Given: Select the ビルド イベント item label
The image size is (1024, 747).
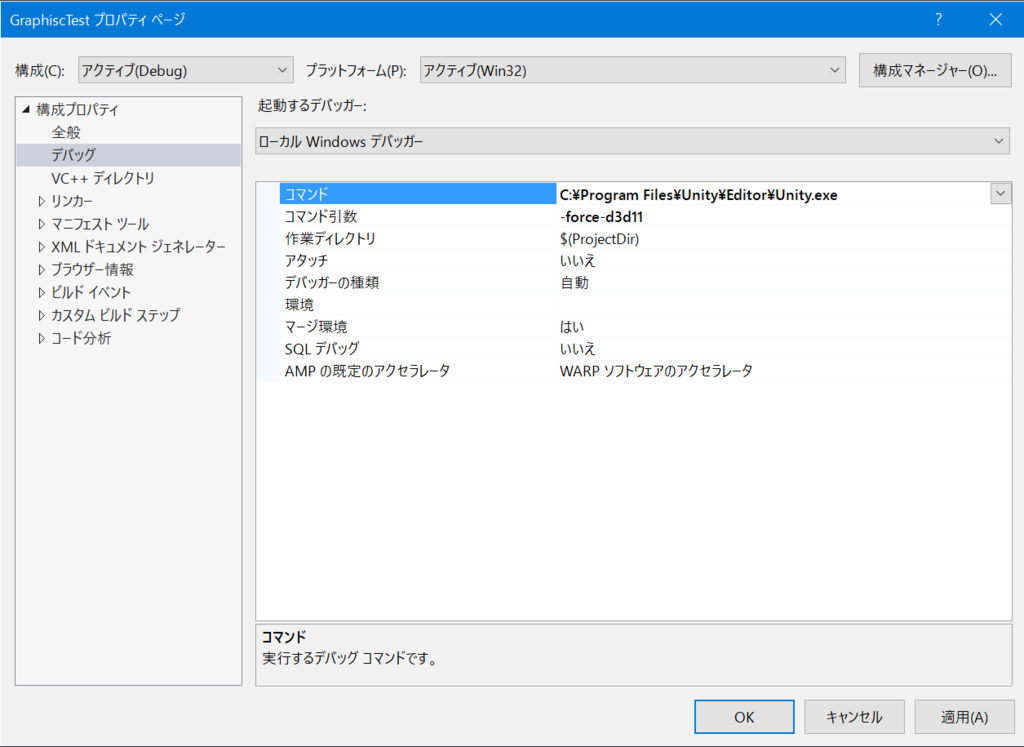Looking at the screenshot, I should click(91, 293).
